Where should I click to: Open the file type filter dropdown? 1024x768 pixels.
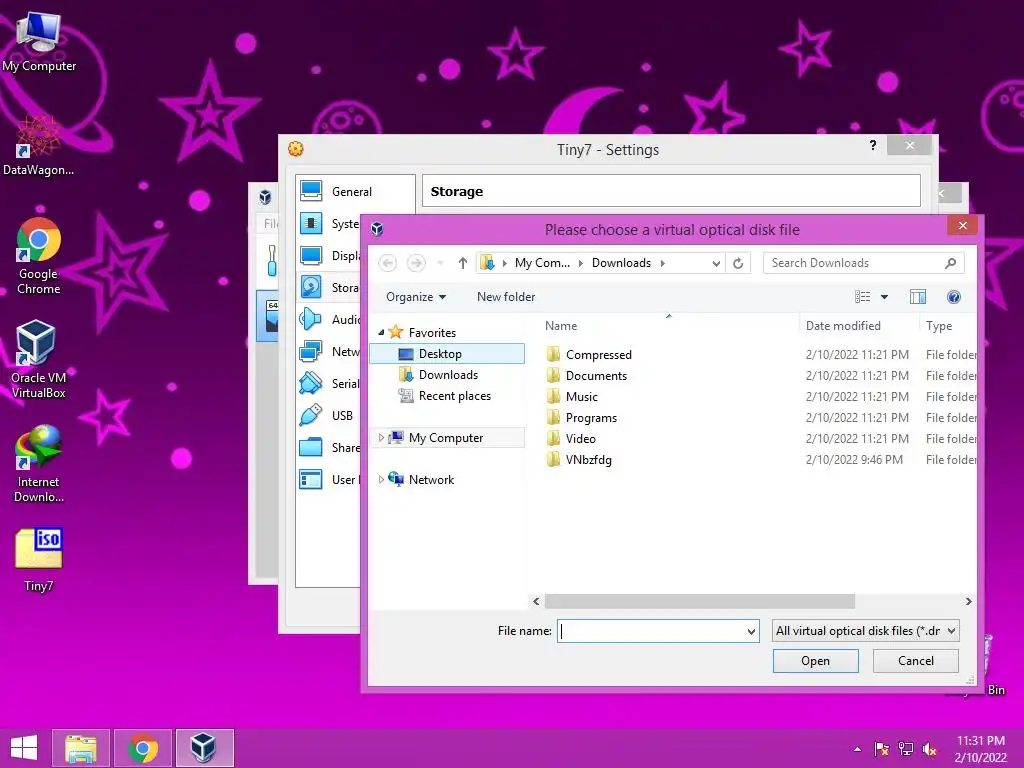click(x=865, y=631)
